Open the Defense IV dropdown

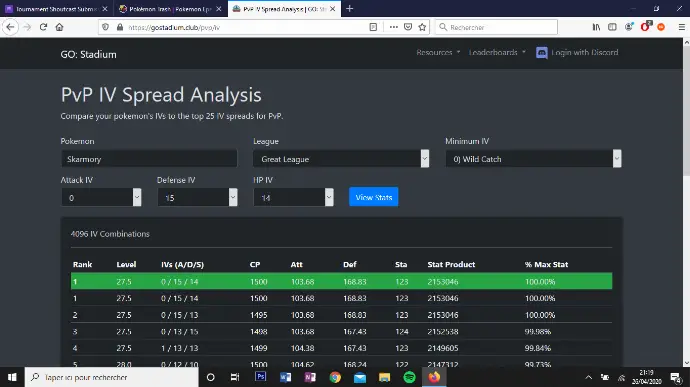198,197
